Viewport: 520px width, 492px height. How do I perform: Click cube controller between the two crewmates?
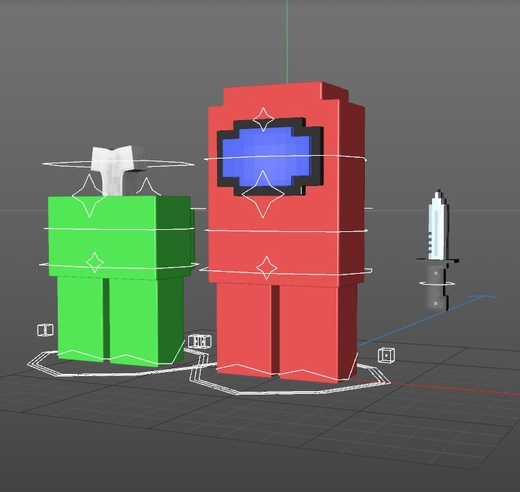(x=199, y=341)
